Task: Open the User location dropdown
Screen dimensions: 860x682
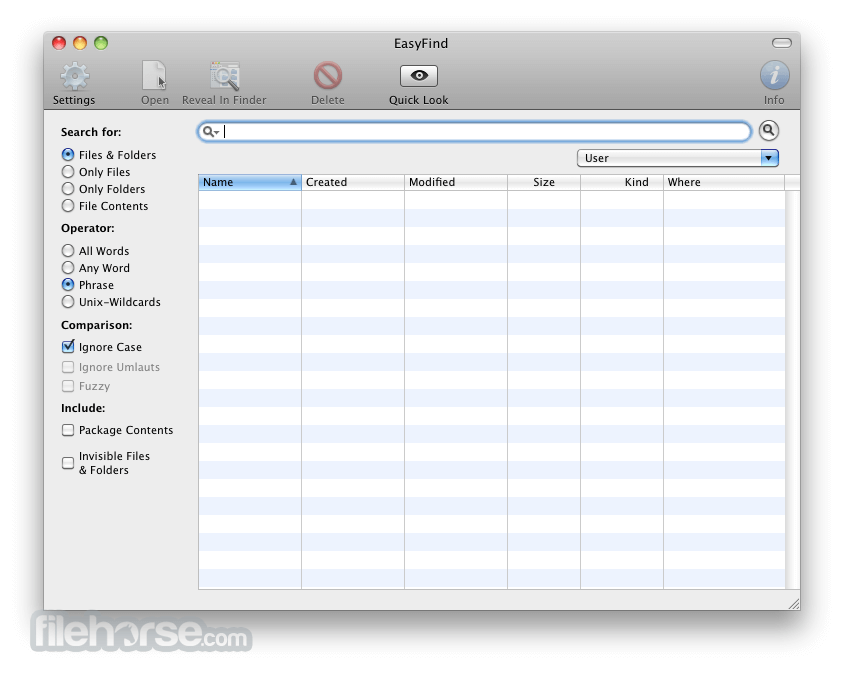Action: pos(678,158)
